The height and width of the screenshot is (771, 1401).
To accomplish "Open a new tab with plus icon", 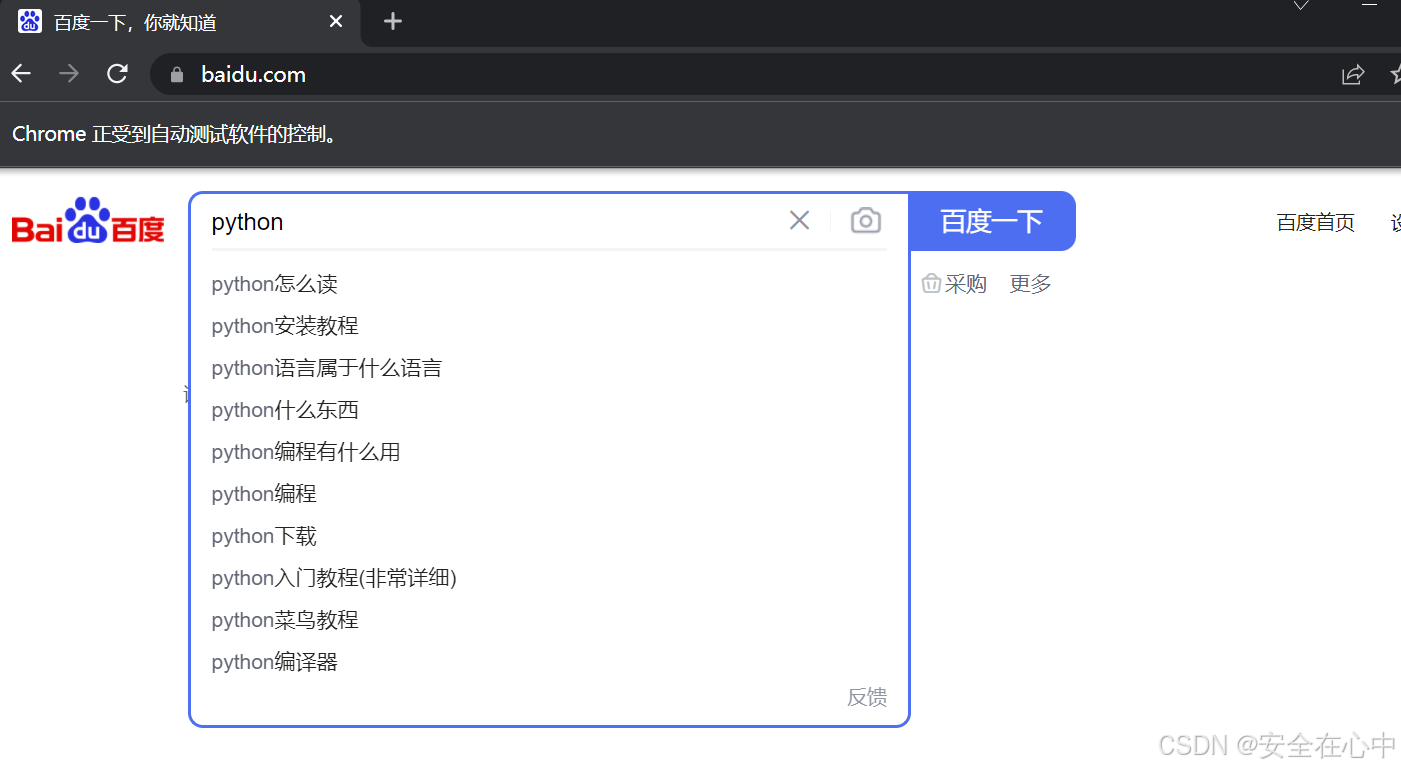I will (x=393, y=21).
